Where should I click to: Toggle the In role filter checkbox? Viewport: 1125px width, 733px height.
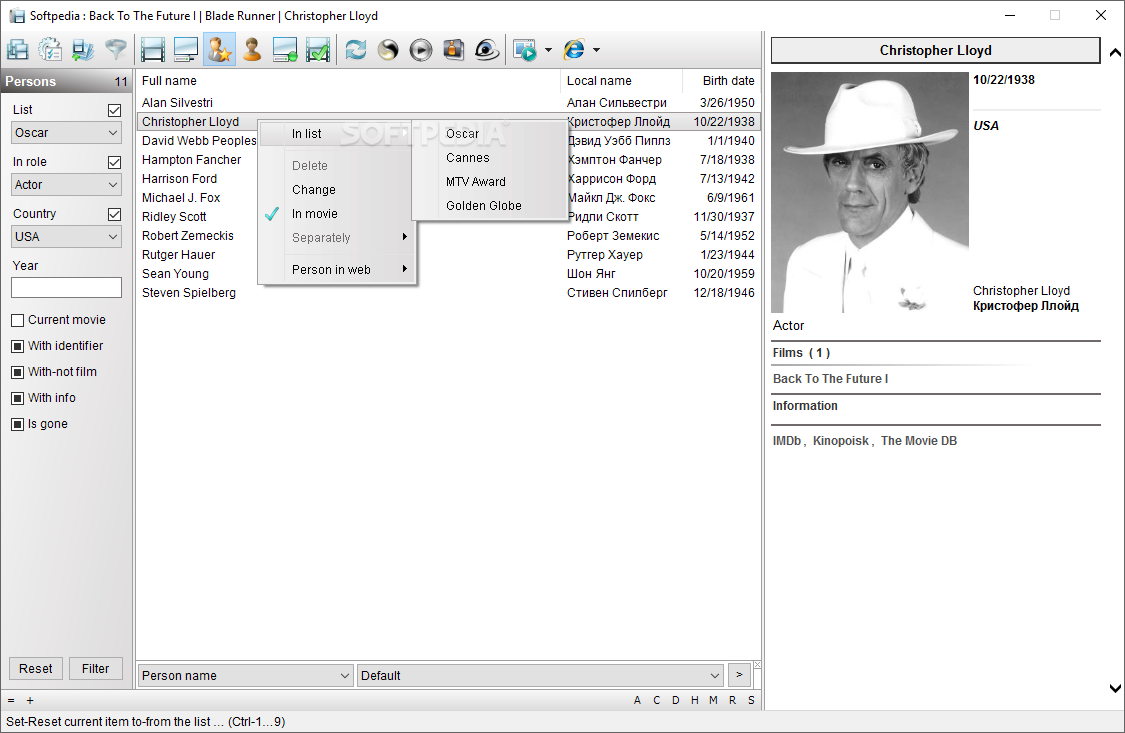[114, 162]
